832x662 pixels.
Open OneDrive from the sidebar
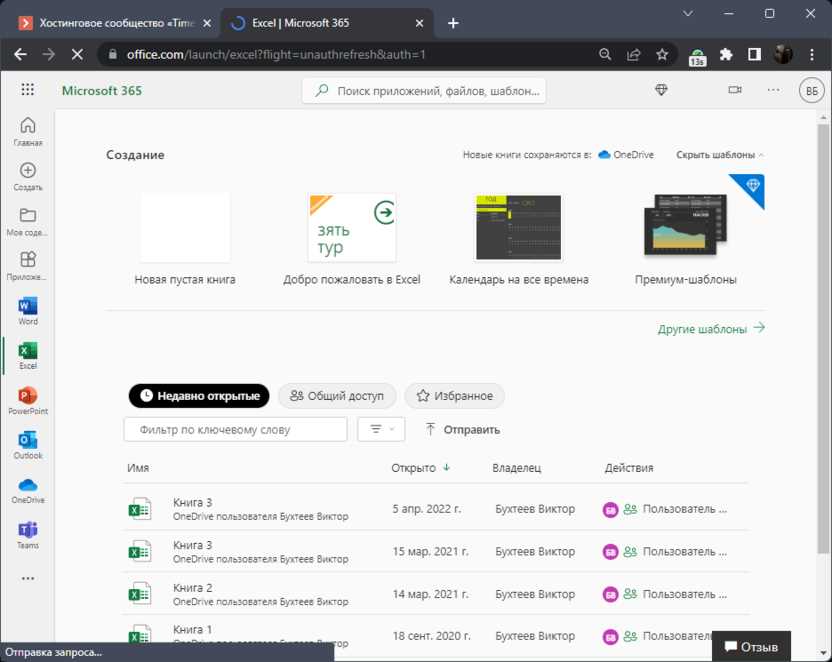(x=28, y=490)
